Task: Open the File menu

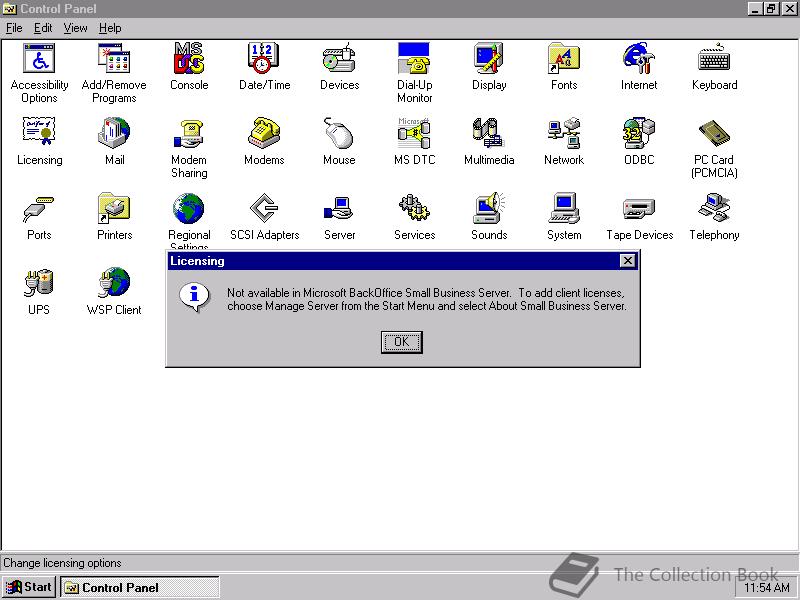Action: (14, 28)
